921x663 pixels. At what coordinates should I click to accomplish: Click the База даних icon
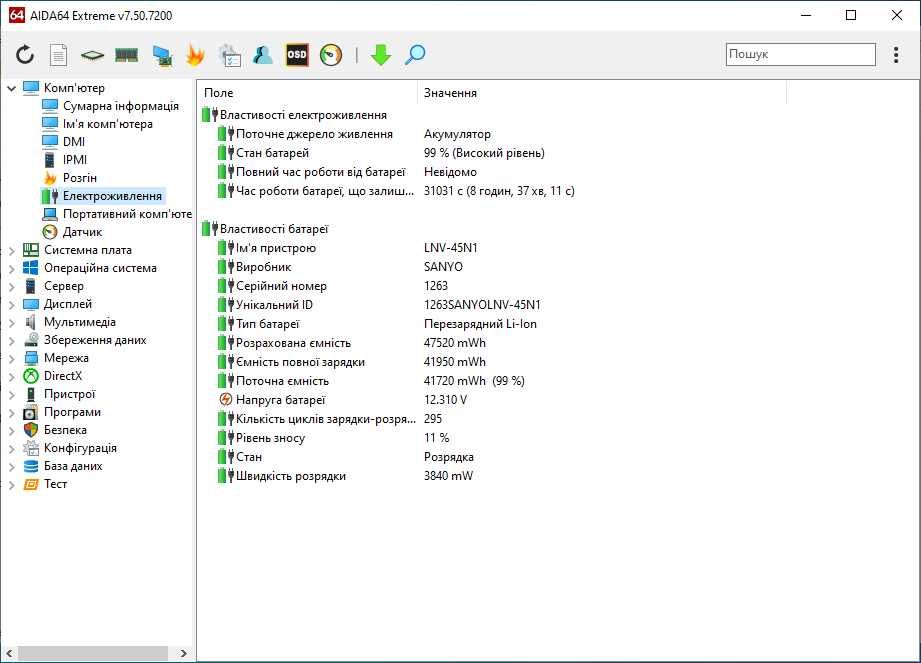(x=31, y=466)
